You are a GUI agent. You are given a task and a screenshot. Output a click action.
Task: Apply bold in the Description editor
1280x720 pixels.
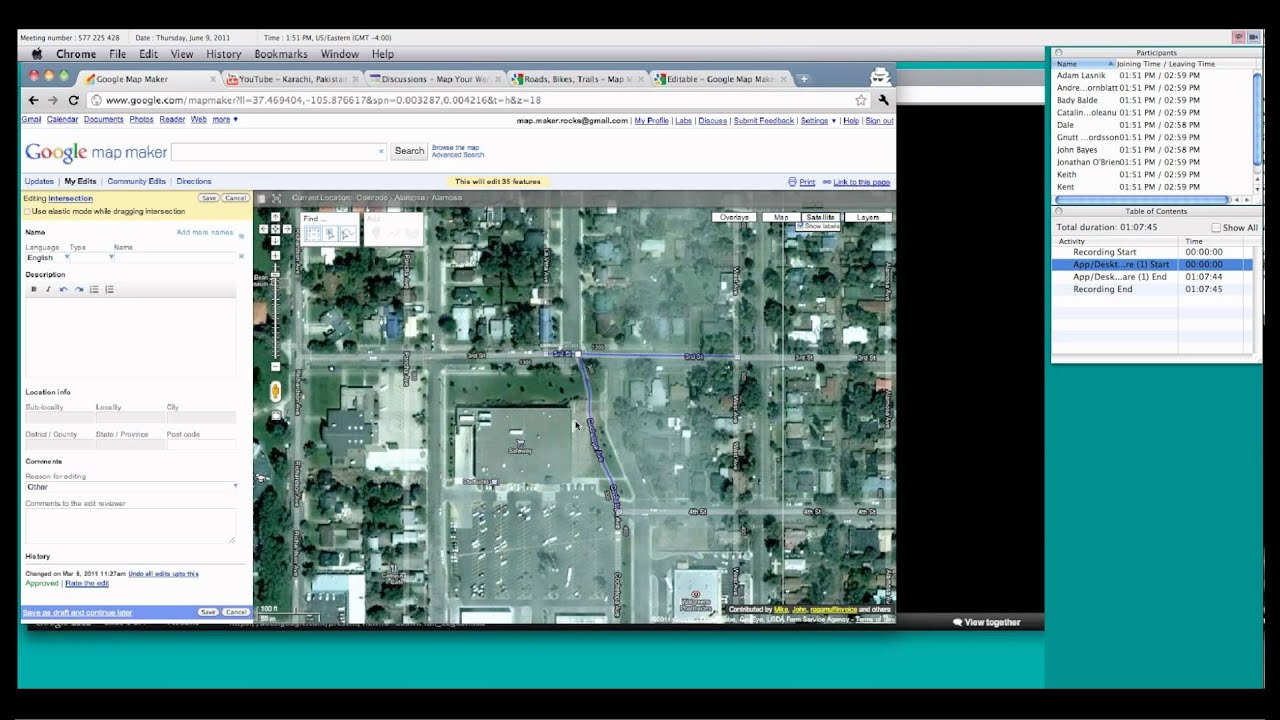[x=33, y=289]
